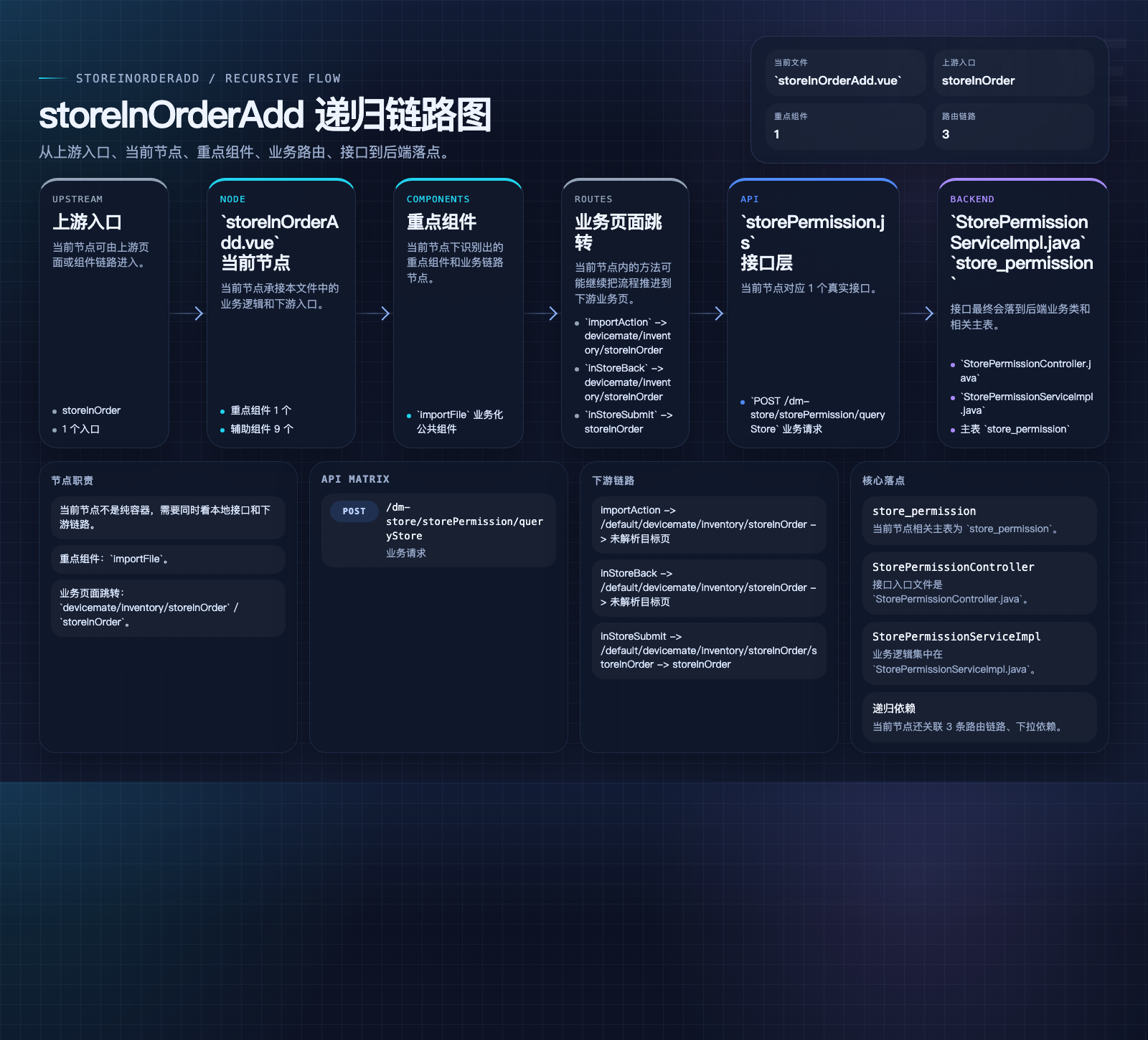Select the StorePermissionServiceImpl core item
1148x1040 pixels.
979,653
